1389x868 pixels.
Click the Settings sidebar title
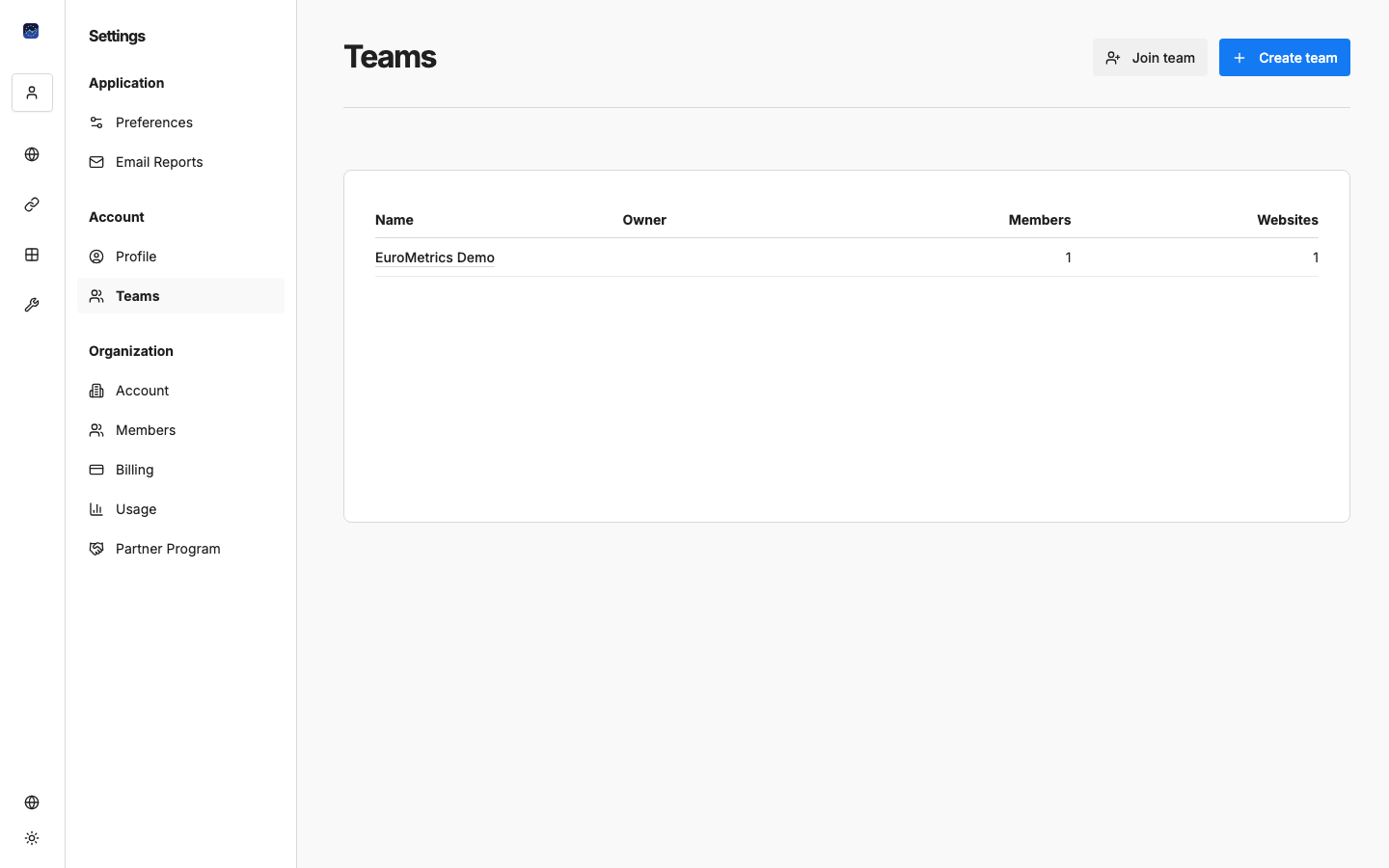[x=117, y=36]
